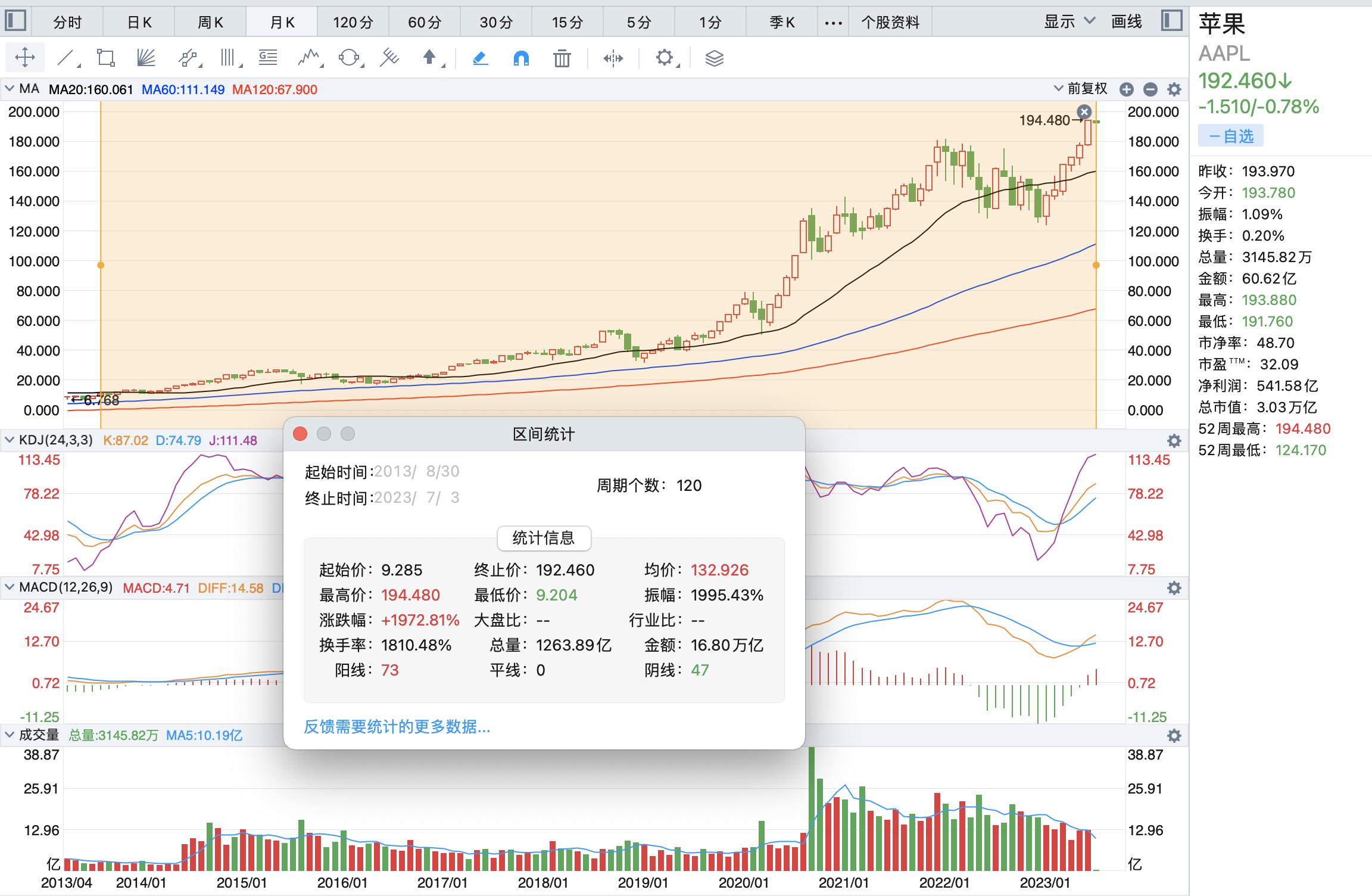This screenshot has height=896, width=1372.
Task: Collapse the 成交量 volume panel
Action: [x=8, y=735]
